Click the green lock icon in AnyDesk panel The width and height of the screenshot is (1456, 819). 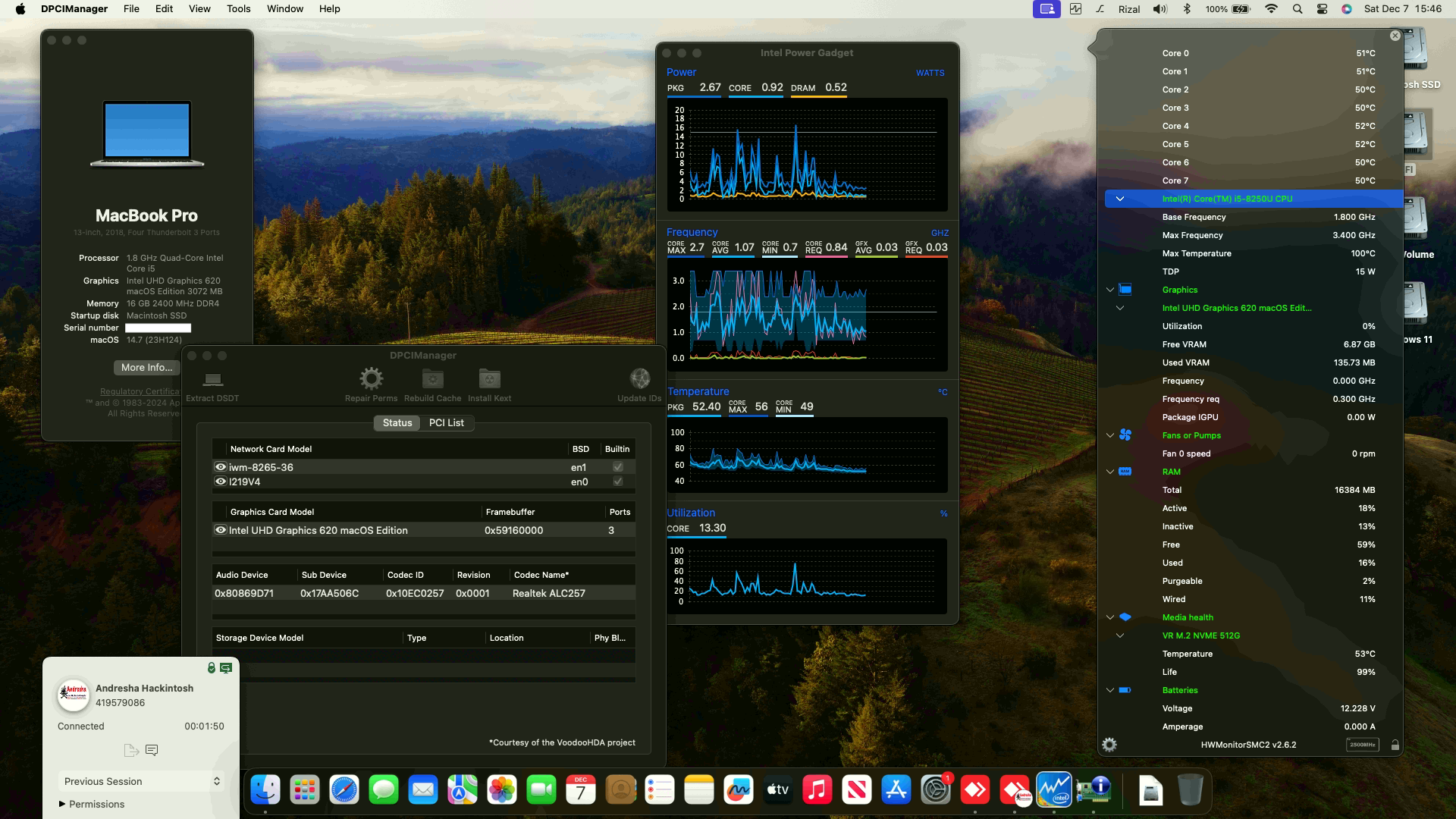pyautogui.click(x=212, y=668)
